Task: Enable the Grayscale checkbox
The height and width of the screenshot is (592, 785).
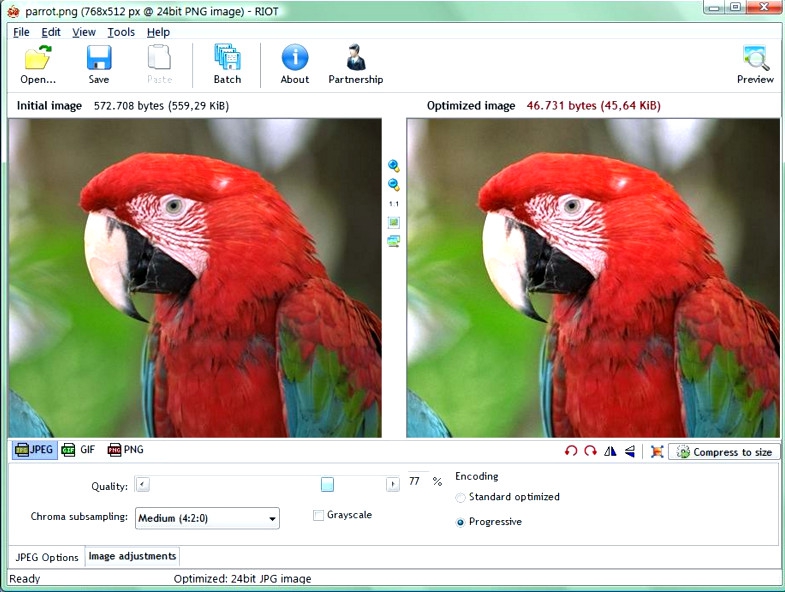Action: point(318,516)
